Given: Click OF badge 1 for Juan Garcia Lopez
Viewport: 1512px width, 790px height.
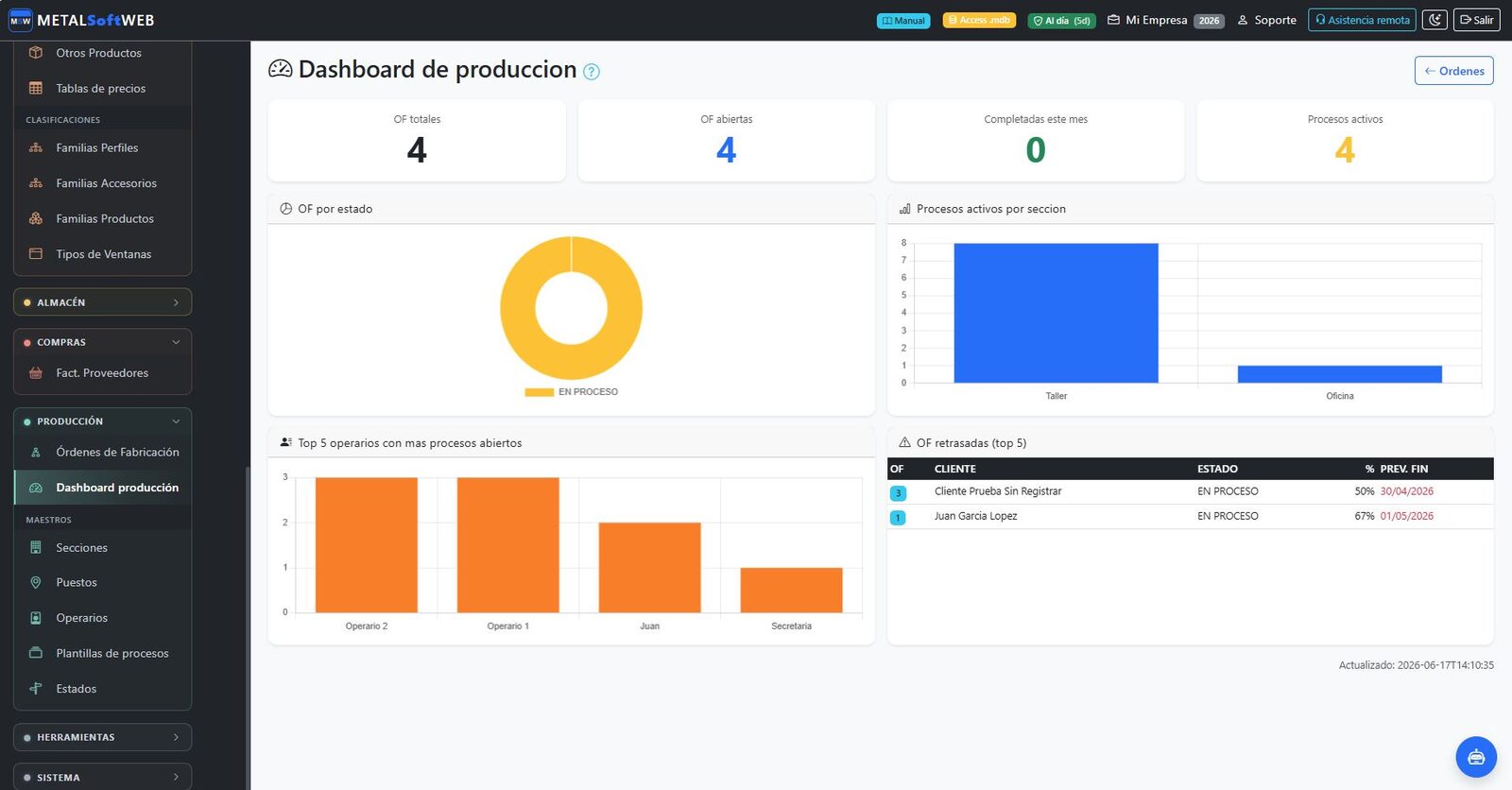Looking at the screenshot, I should click(898, 518).
